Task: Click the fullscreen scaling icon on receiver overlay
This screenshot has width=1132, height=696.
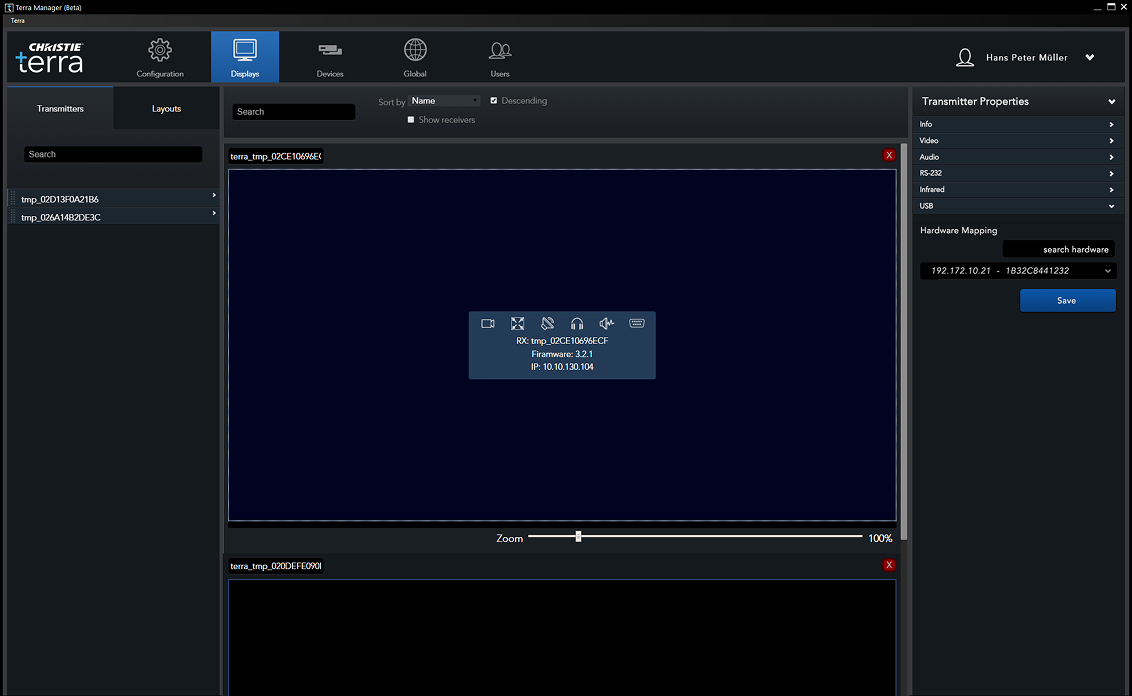Action: tap(517, 322)
